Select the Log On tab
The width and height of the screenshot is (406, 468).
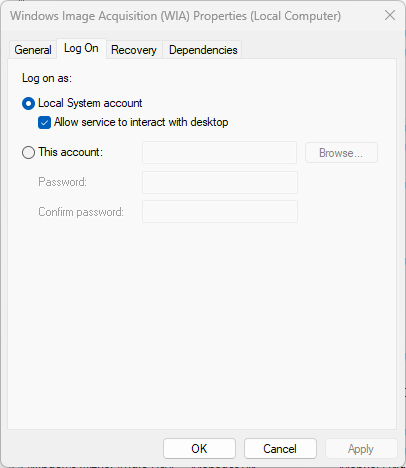point(81,49)
